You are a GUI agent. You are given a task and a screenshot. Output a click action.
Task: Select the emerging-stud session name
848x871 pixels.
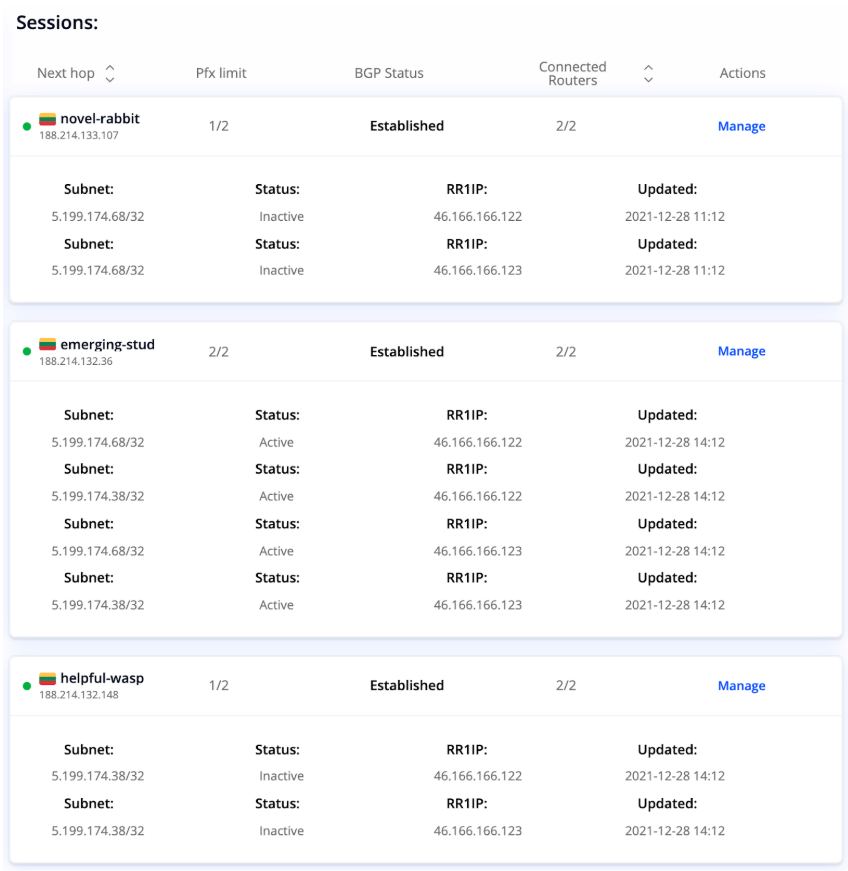point(107,345)
